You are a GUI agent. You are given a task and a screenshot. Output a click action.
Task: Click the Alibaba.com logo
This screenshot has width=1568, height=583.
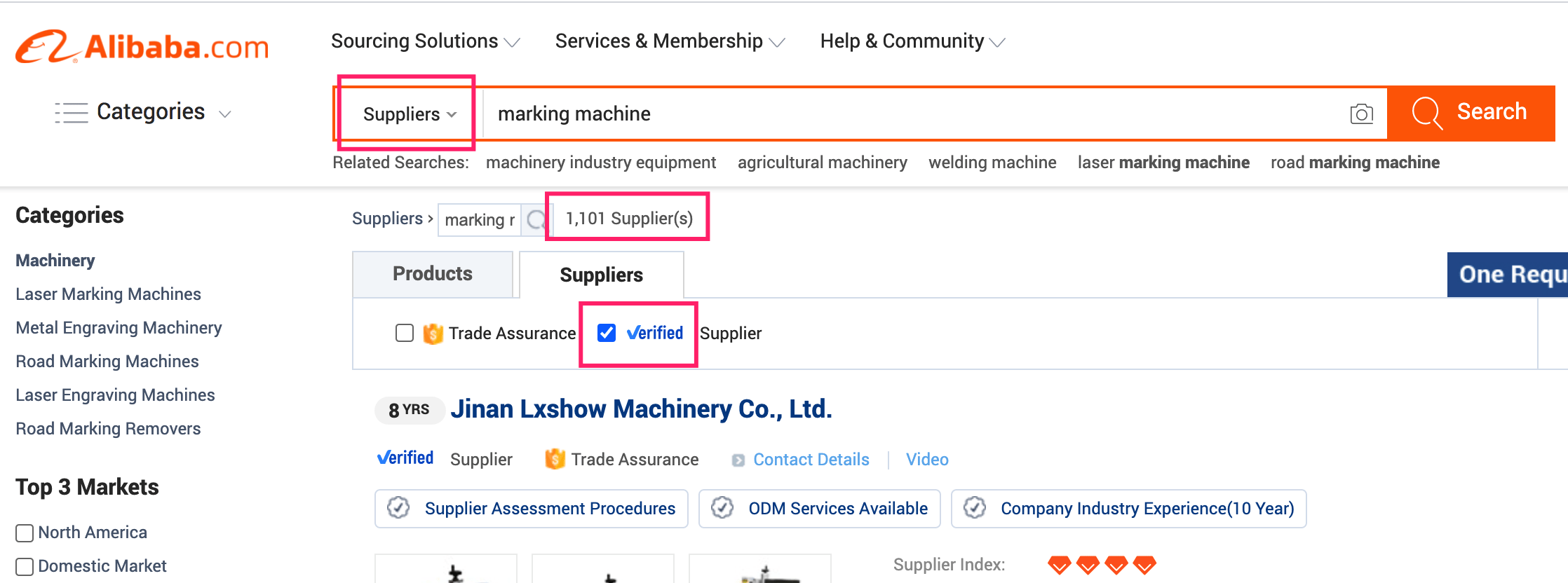pos(142,47)
